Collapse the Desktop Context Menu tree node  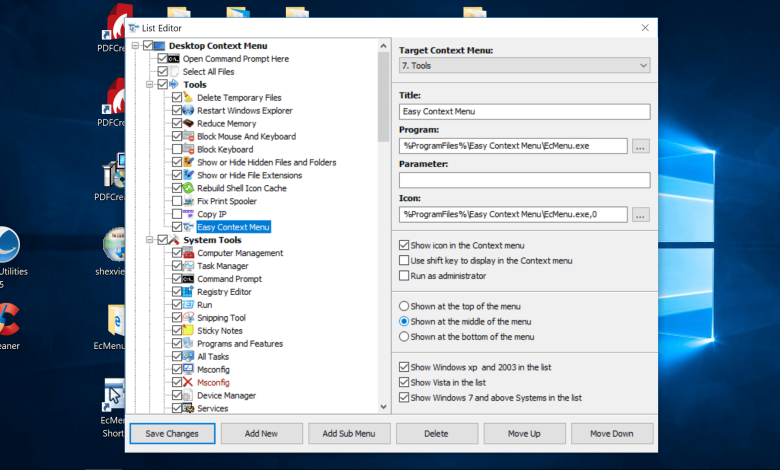click(135, 46)
